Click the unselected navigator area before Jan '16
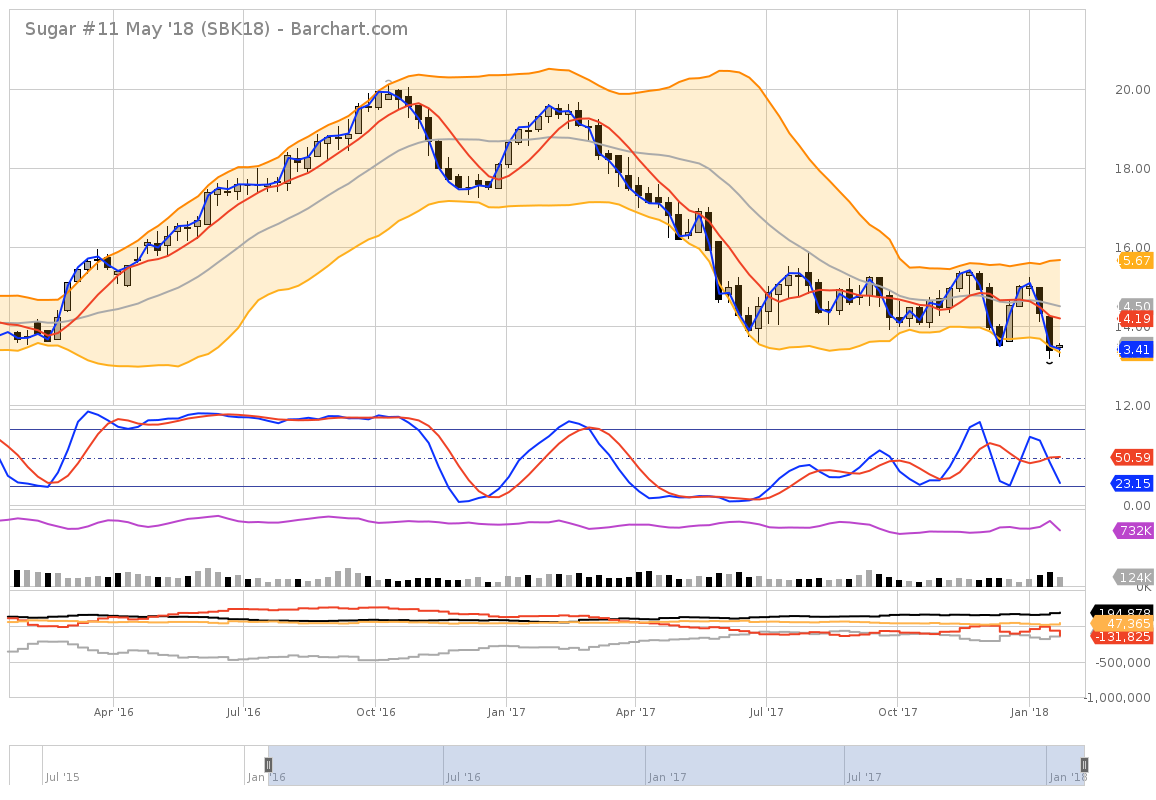 [x=139, y=765]
